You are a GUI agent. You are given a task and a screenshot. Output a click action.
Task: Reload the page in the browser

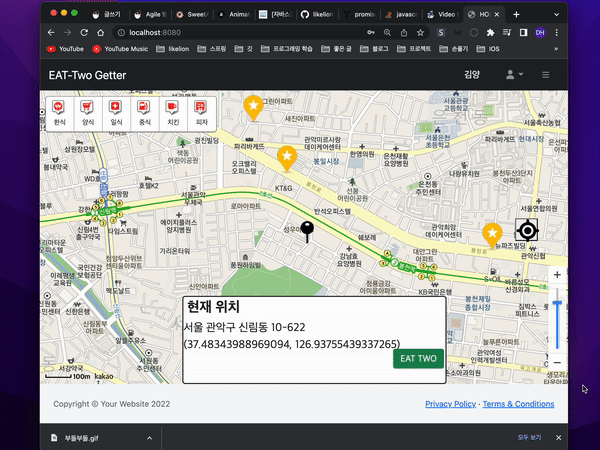point(84,33)
